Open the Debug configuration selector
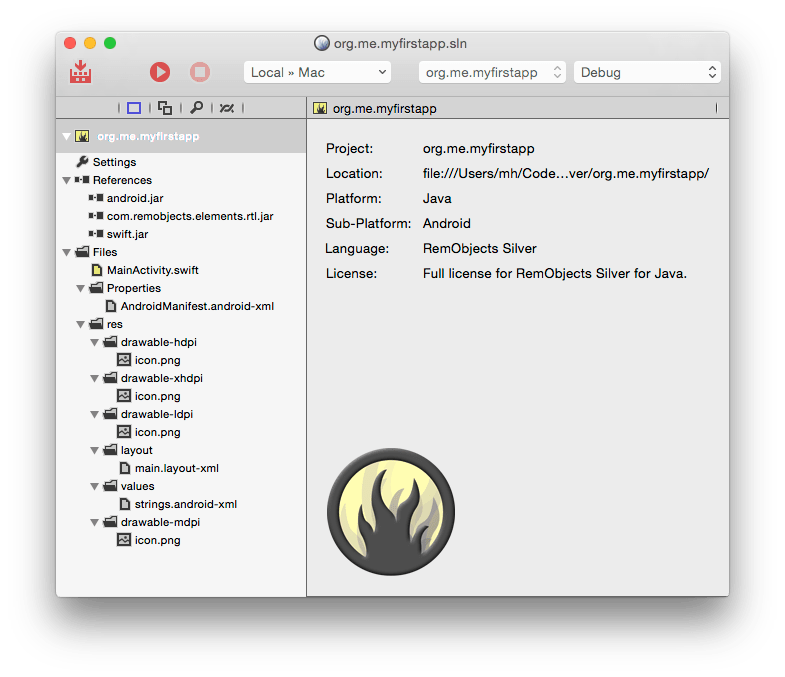Image resolution: width=785 pixels, height=677 pixels. point(647,73)
